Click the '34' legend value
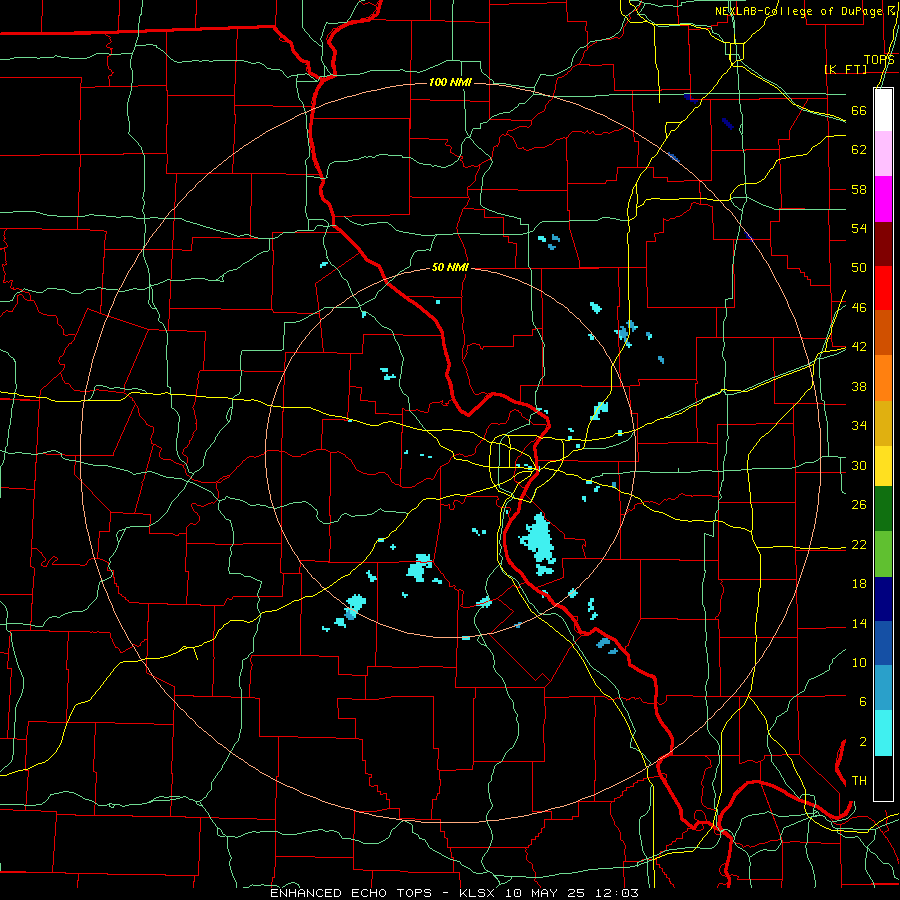The width and height of the screenshot is (900, 900). [859, 426]
